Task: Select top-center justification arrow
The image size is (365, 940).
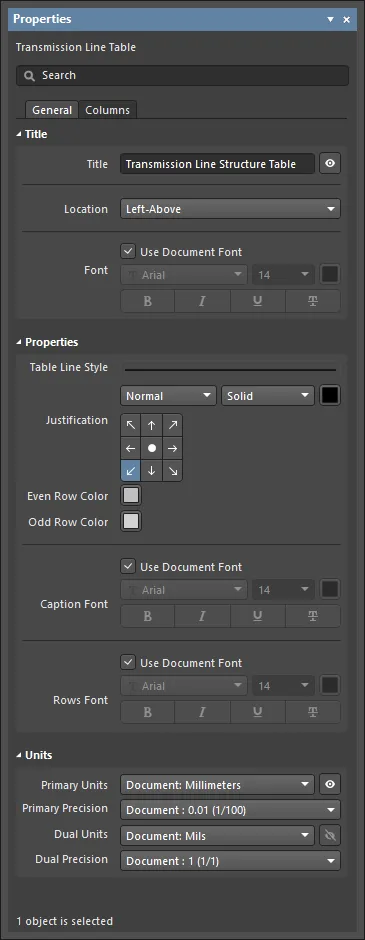Action: coord(152,425)
